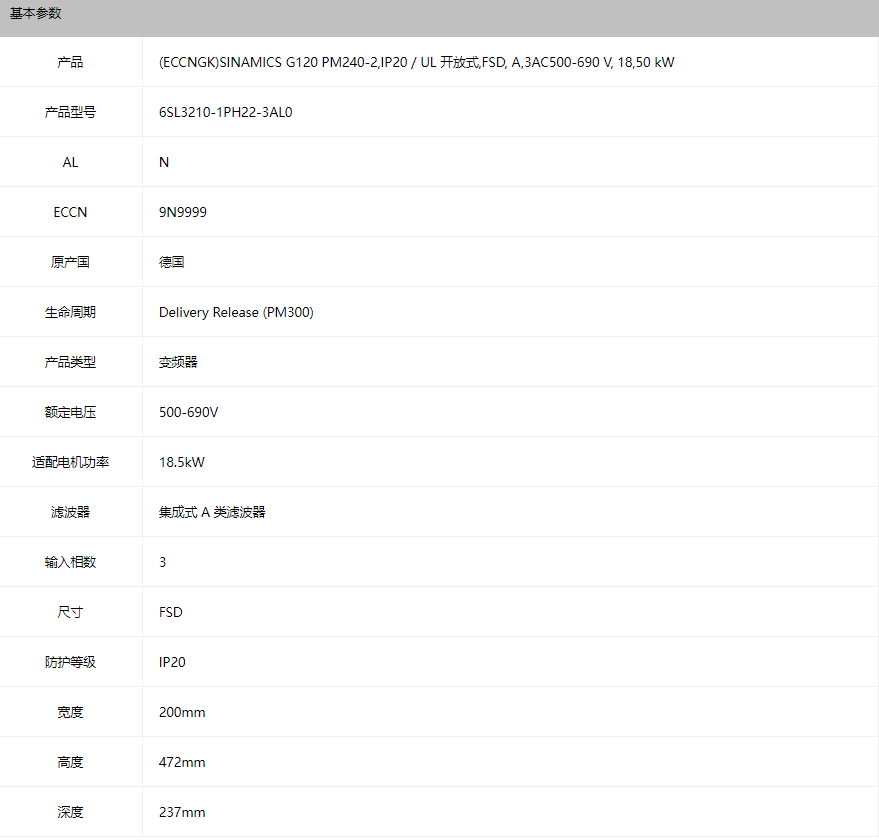Click the 生命周期 label
The image size is (879, 840).
coord(70,312)
